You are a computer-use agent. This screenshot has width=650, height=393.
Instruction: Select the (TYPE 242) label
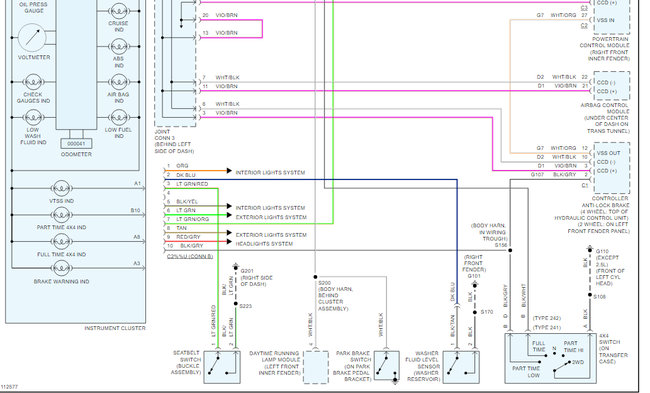pyautogui.click(x=547, y=318)
